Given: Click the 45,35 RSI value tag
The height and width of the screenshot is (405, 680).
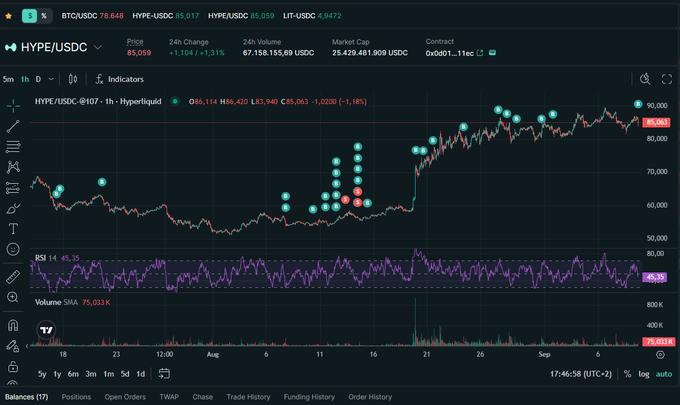Looking at the screenshot, I should [x=655, y=277].
